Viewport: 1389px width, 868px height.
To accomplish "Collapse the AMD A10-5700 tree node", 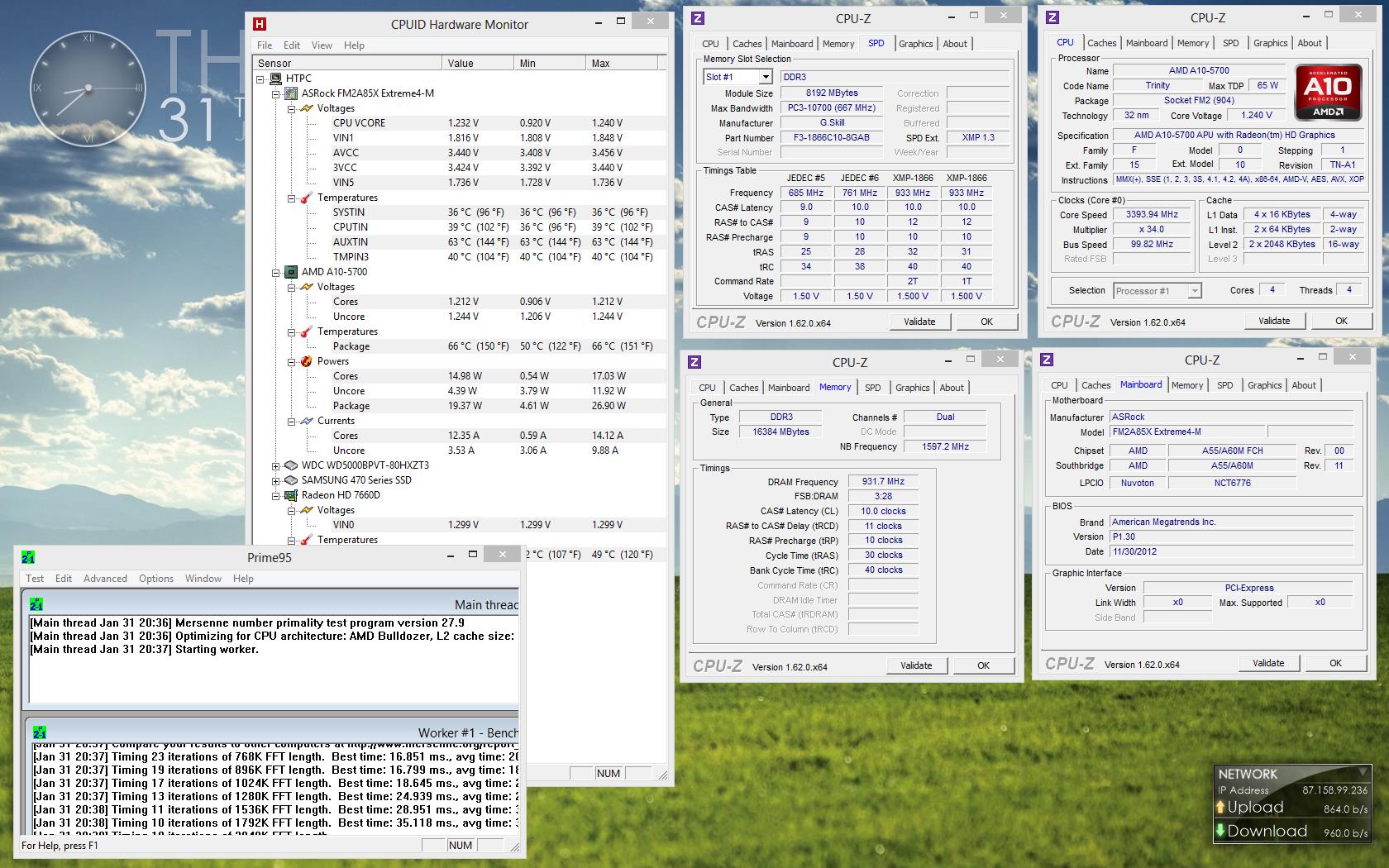I will click(x=276, y=273).
